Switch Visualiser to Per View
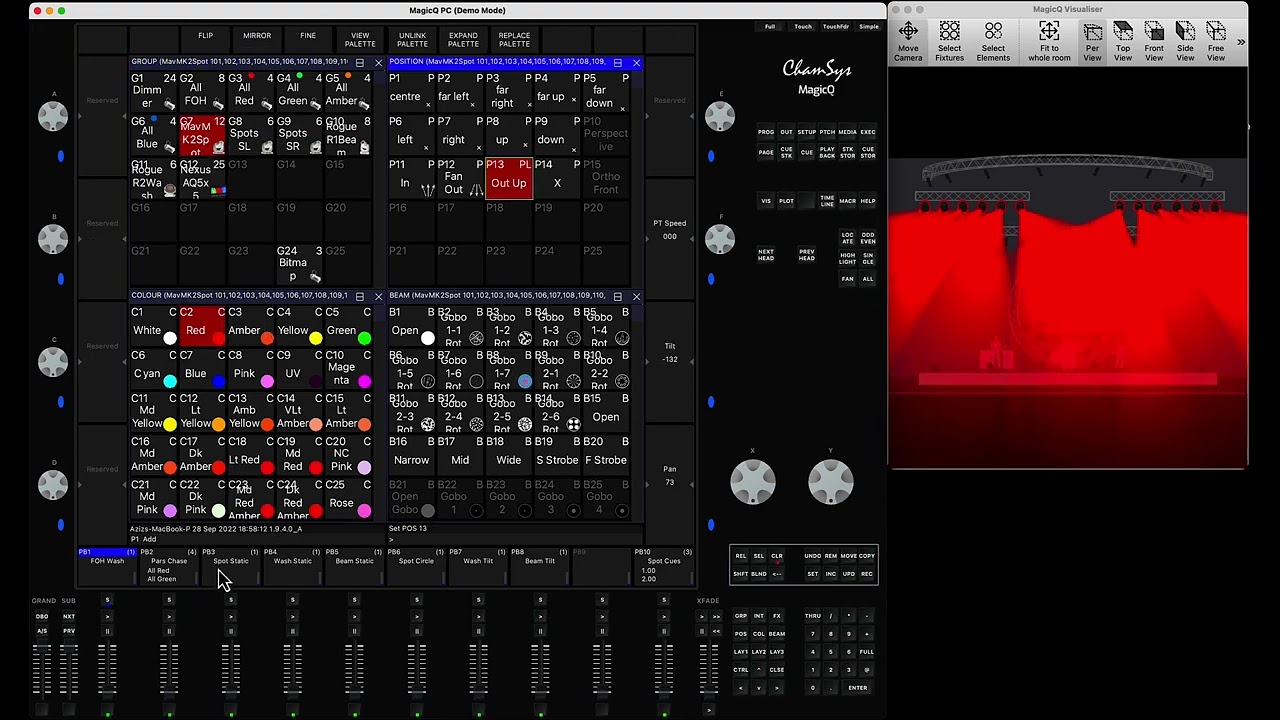This screenshot has width=1280, height=720. [x=1092, y=41]
